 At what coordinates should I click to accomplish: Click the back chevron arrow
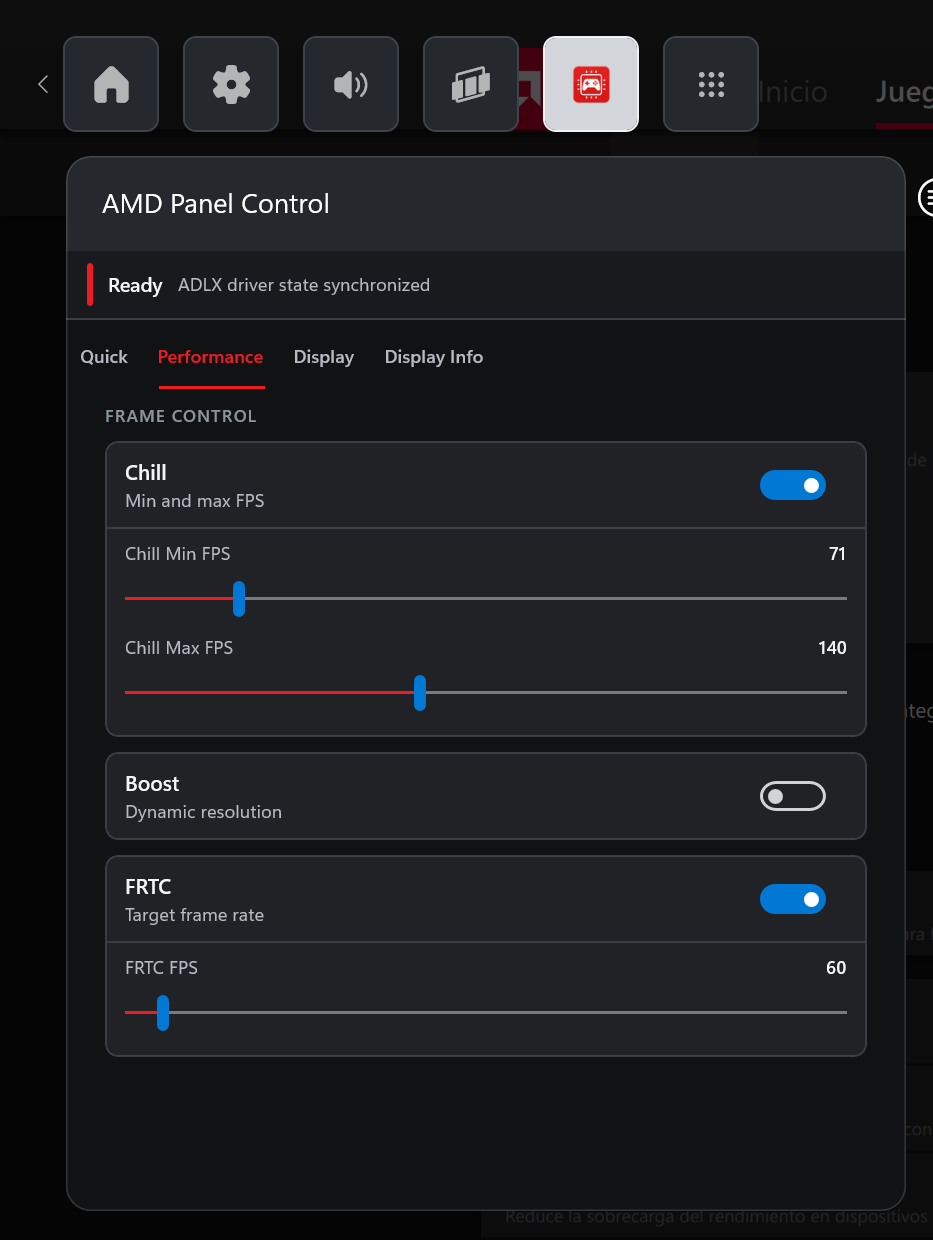(43, 84)
